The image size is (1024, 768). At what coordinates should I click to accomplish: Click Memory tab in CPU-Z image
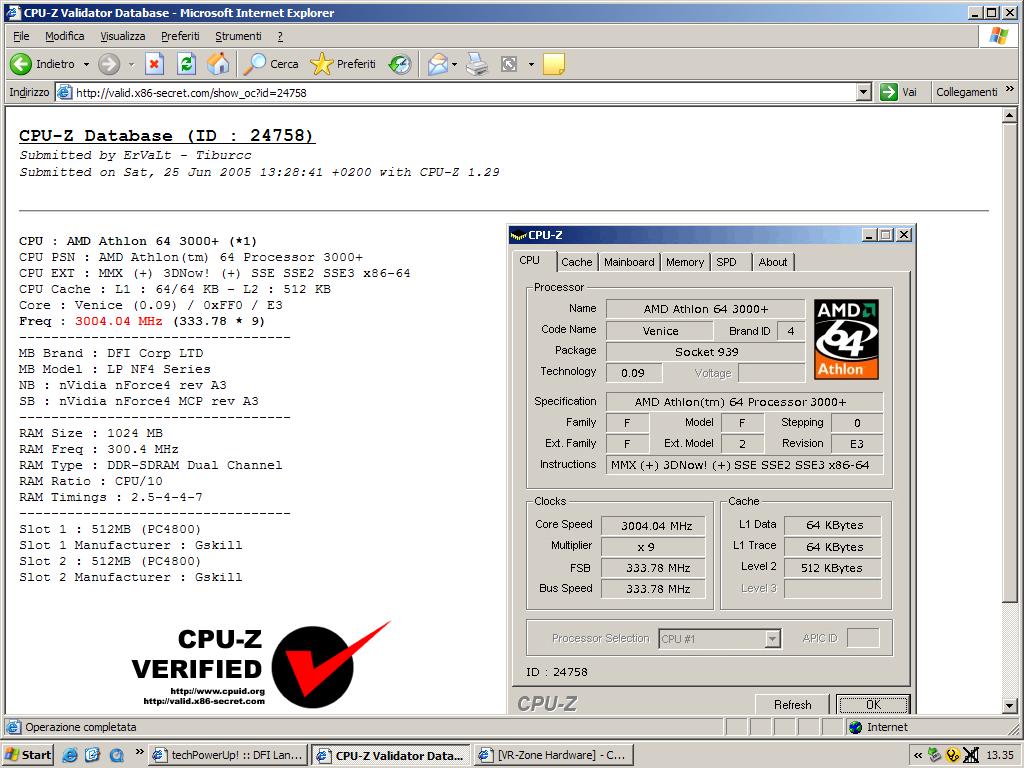pyautogui.click(x=685, y=262)
